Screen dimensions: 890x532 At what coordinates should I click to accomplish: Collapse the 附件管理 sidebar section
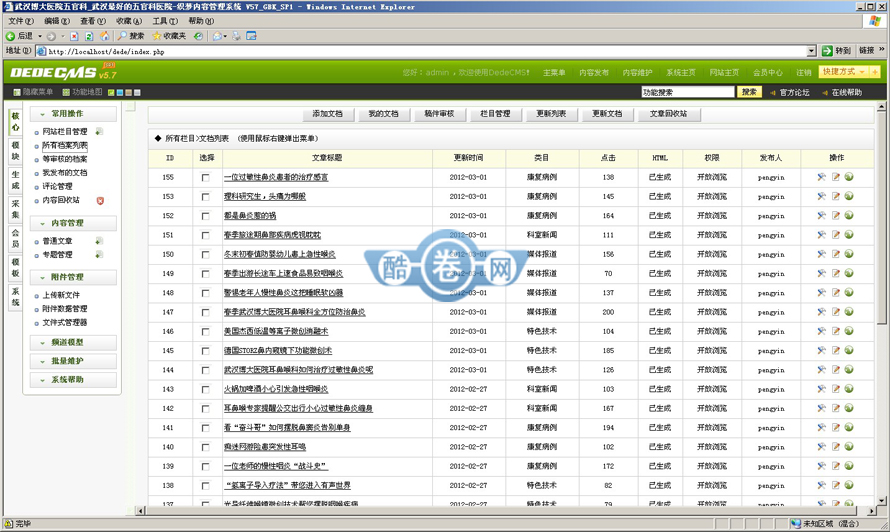click(73, 277)
